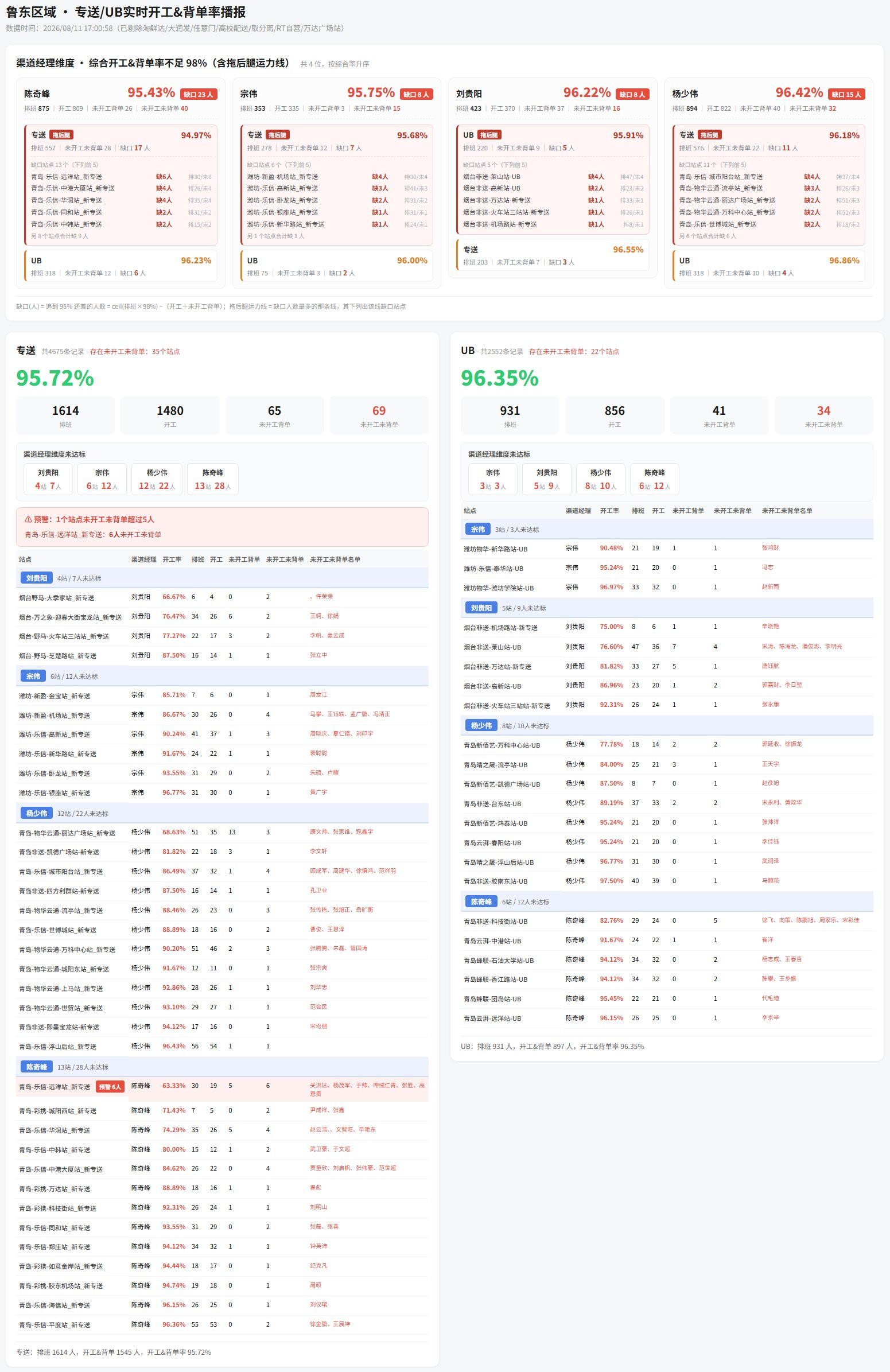This screenshot has height=1372, width=890.
Task: Select the 刘贵阳 5站 9人 chip in UB panel
Action: [x=546, y=479]
